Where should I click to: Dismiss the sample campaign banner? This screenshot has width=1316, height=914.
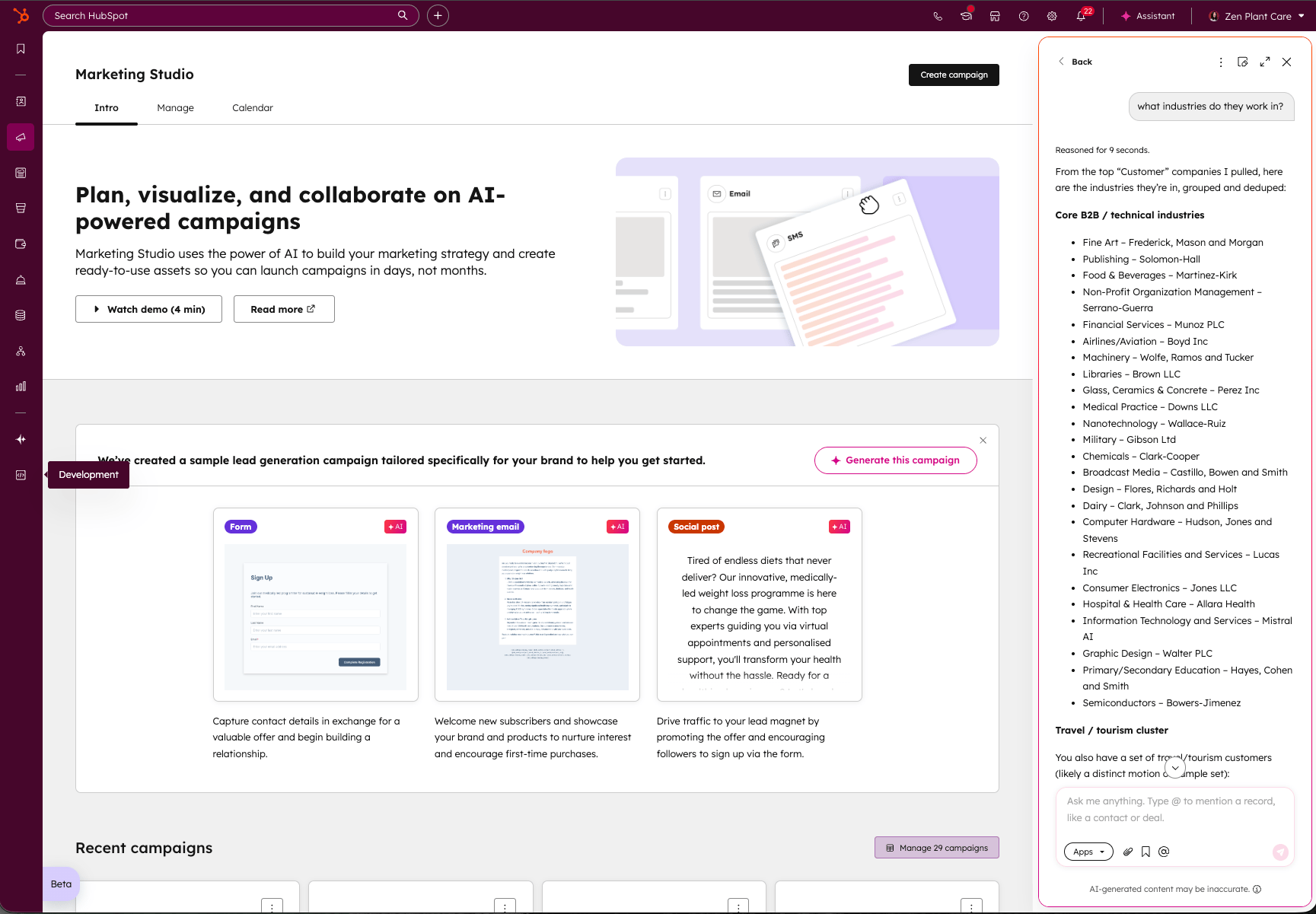[x=983, y=441]
